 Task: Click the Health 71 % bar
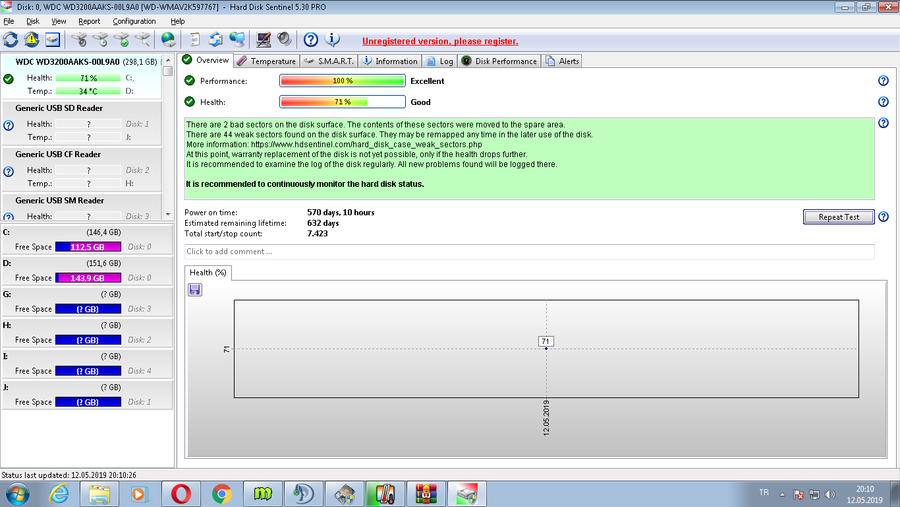click(x=342, y=102)
